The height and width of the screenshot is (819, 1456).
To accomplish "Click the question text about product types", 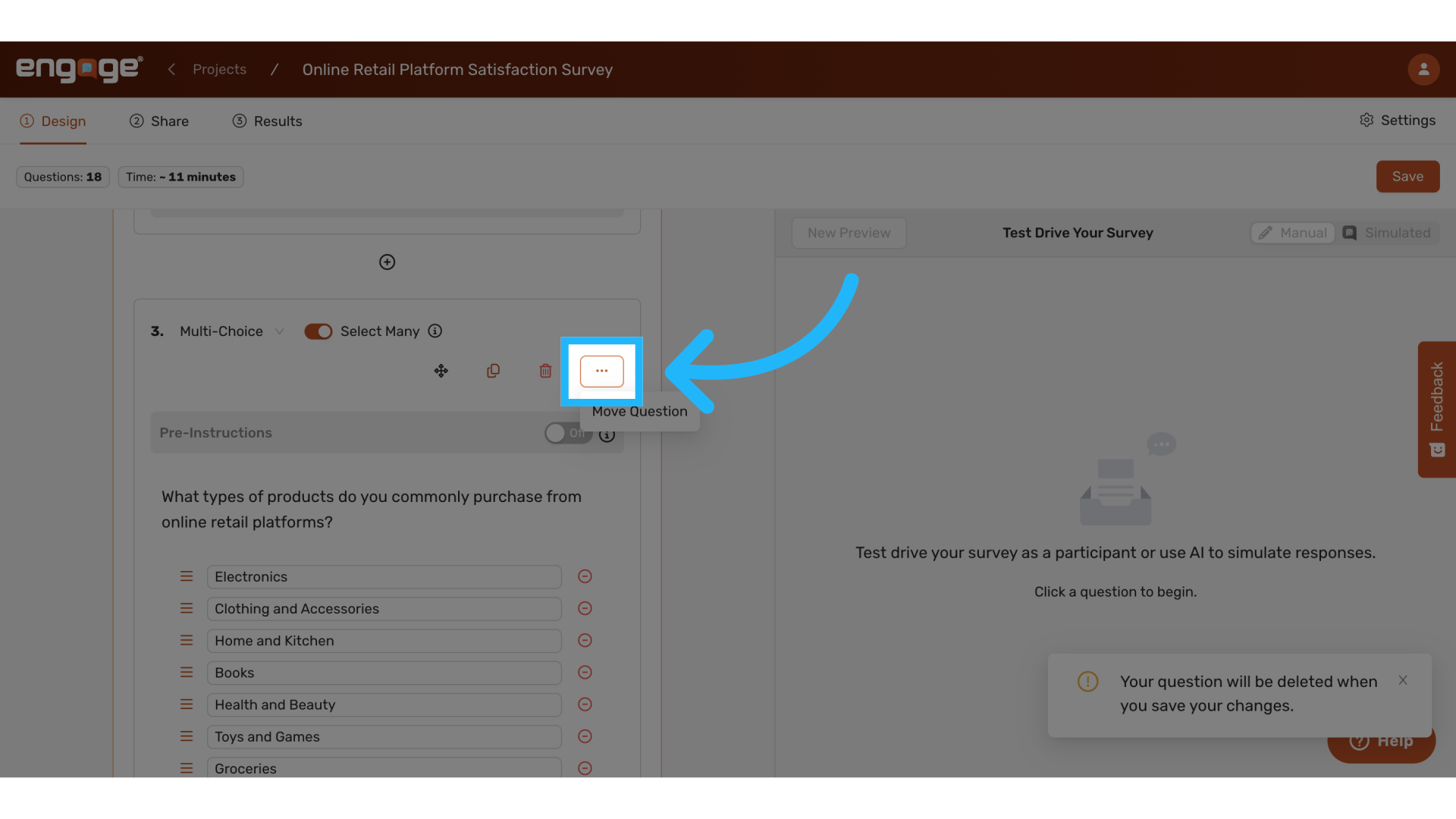I will (x=372, y=510).
